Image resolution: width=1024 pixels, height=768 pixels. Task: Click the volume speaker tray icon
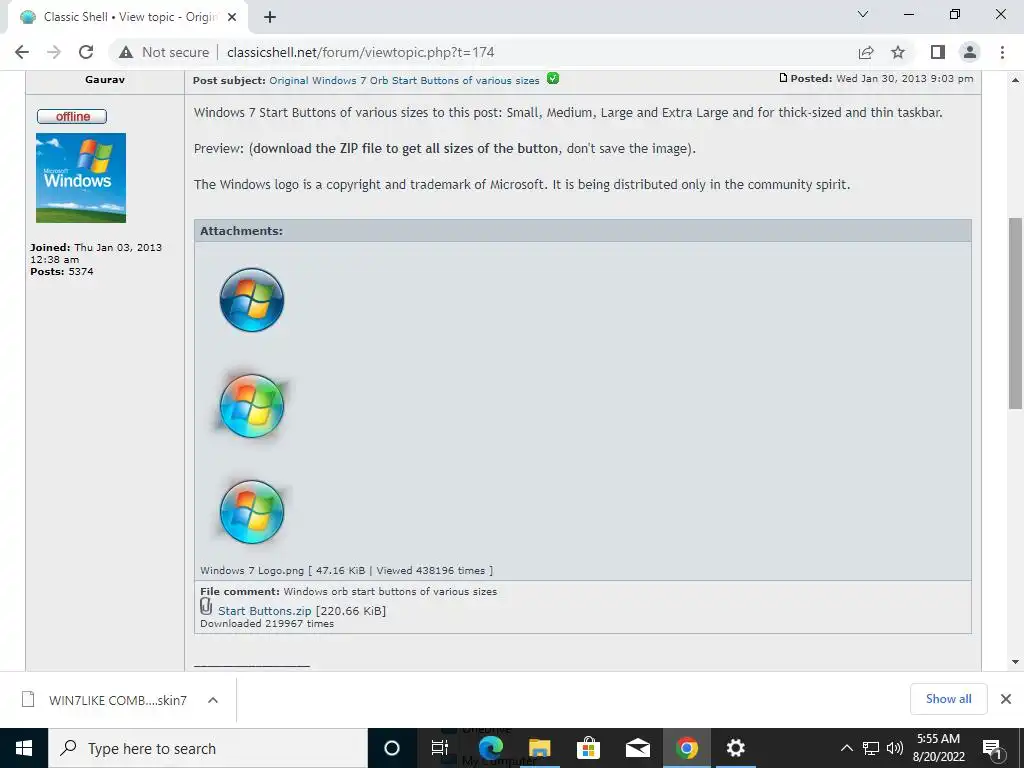click(x=895, y=748)
